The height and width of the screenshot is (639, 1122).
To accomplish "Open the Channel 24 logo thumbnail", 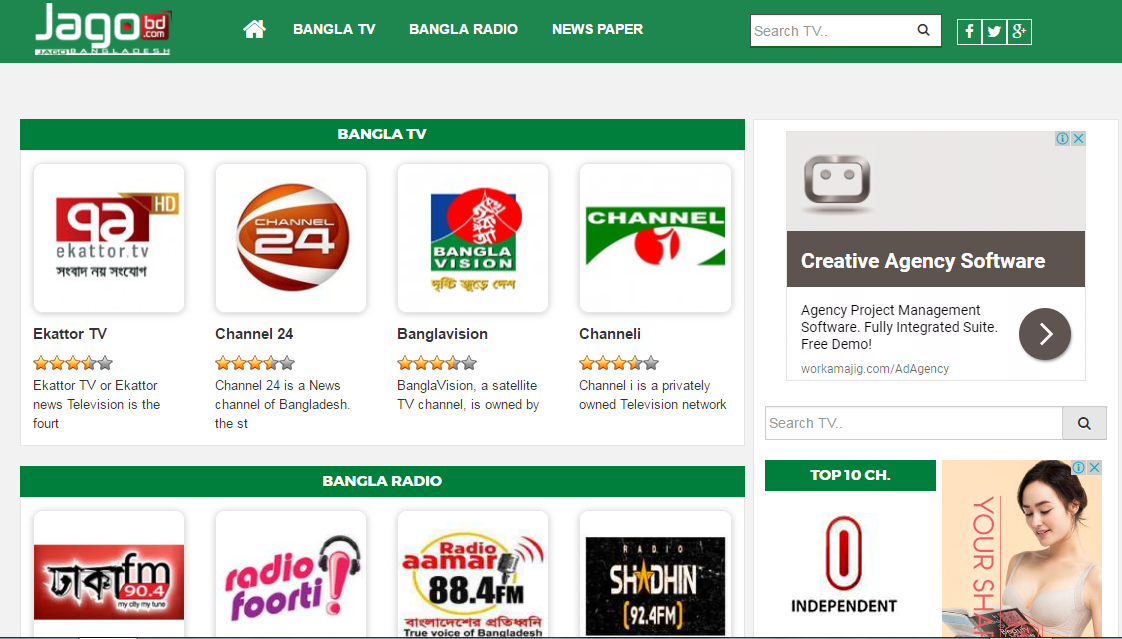I will point(291,238).
